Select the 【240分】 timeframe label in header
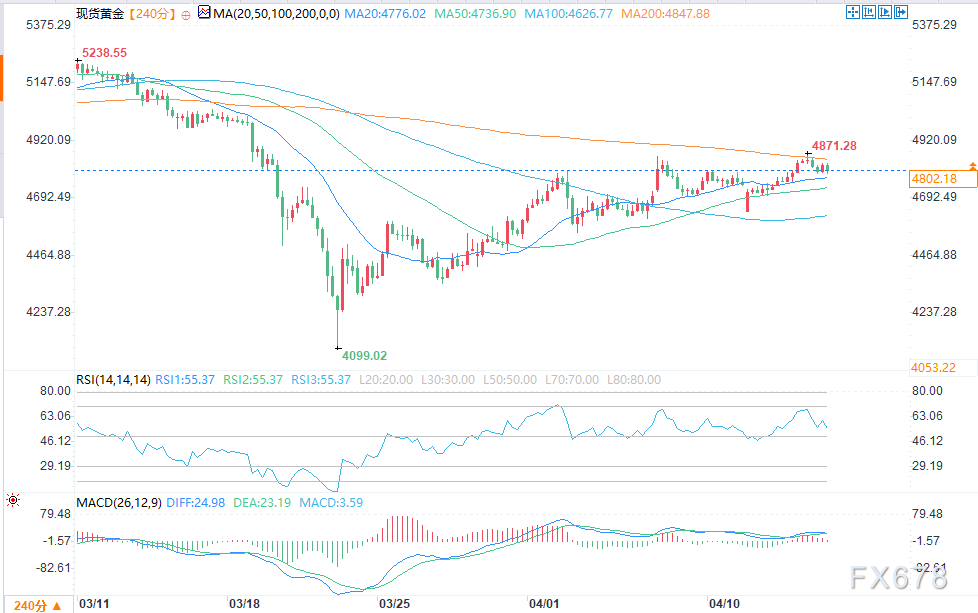The width and height of the screenshot is (978, 613). [151, 14]
